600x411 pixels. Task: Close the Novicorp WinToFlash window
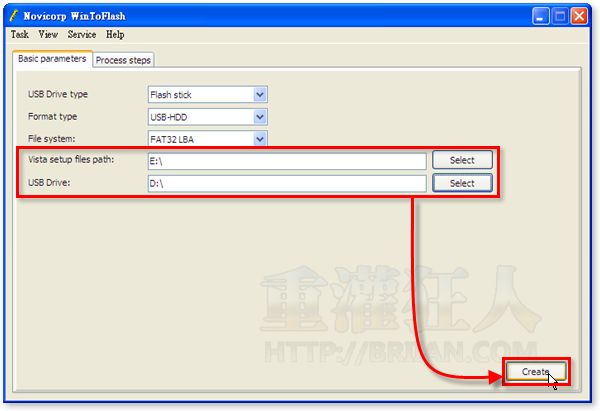pos(579,16)
